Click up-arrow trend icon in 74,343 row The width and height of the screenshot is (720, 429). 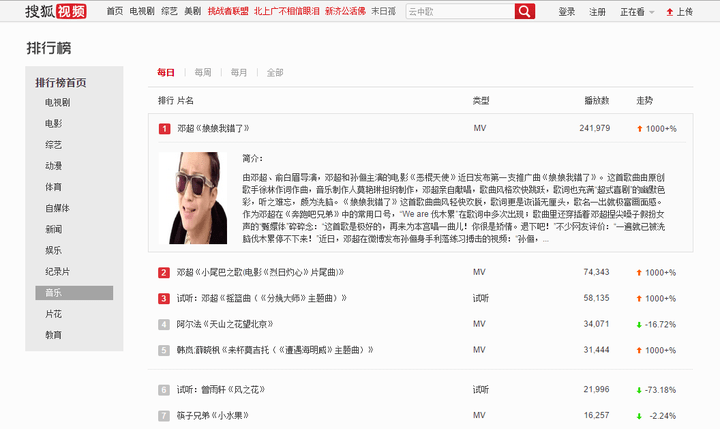click(639, 273)
